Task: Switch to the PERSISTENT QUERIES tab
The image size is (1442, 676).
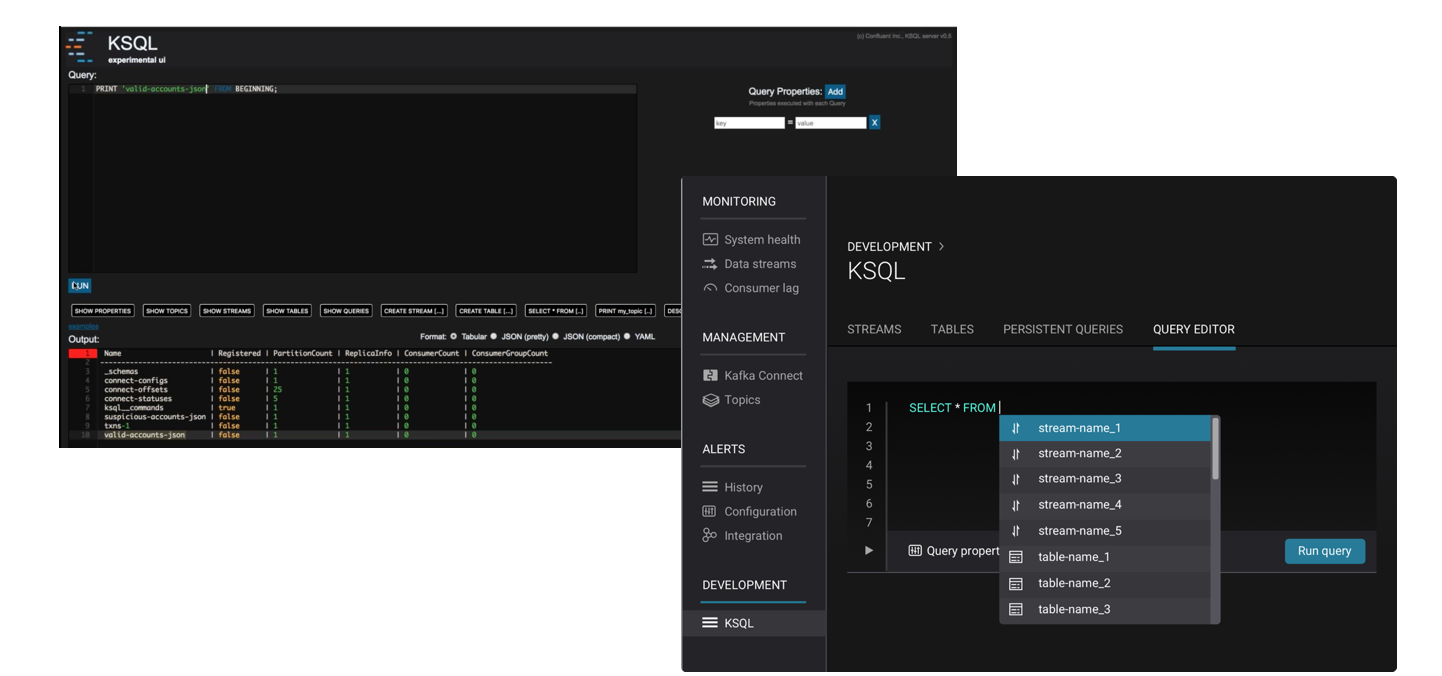Action: pos(1062,329)
